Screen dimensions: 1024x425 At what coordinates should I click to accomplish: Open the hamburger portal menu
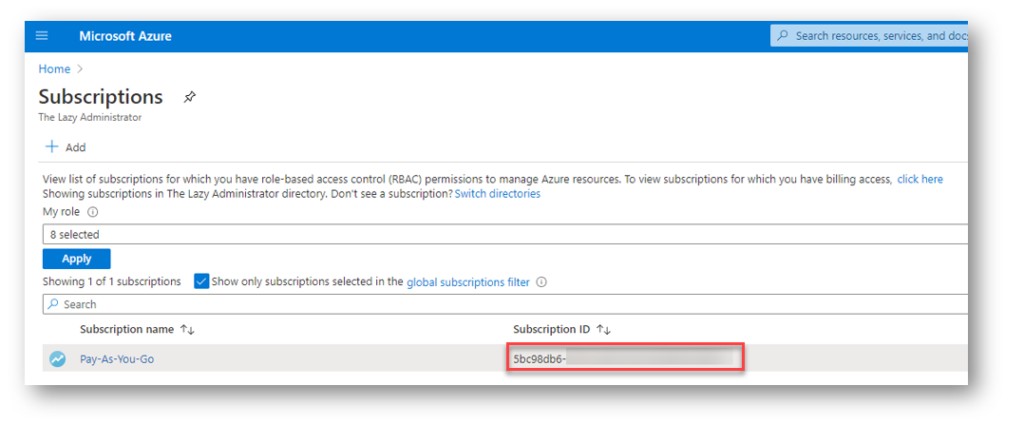tap(42, 36)
